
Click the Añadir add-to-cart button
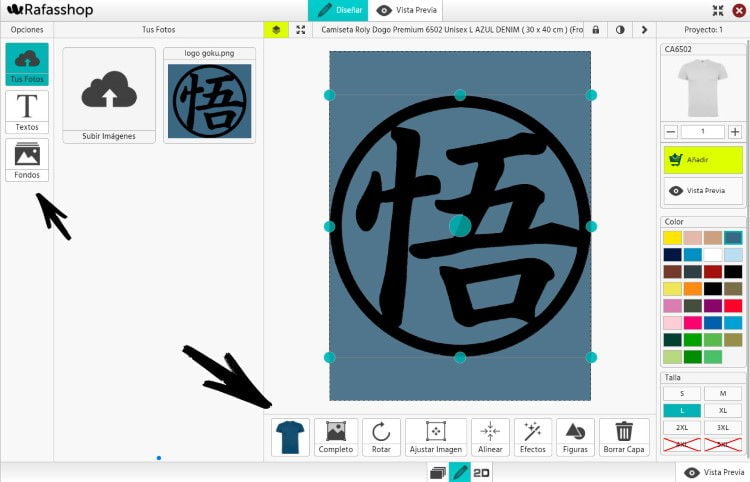[703, 160]
